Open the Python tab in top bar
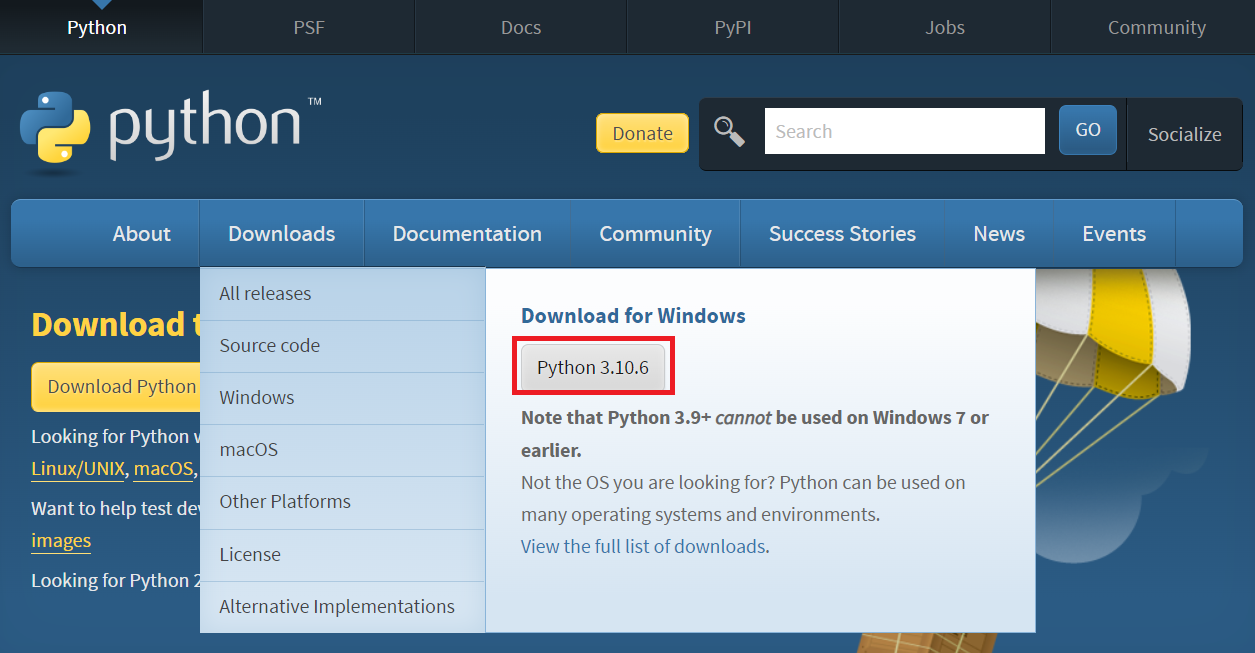1255x653 pixels. point(97,27)
